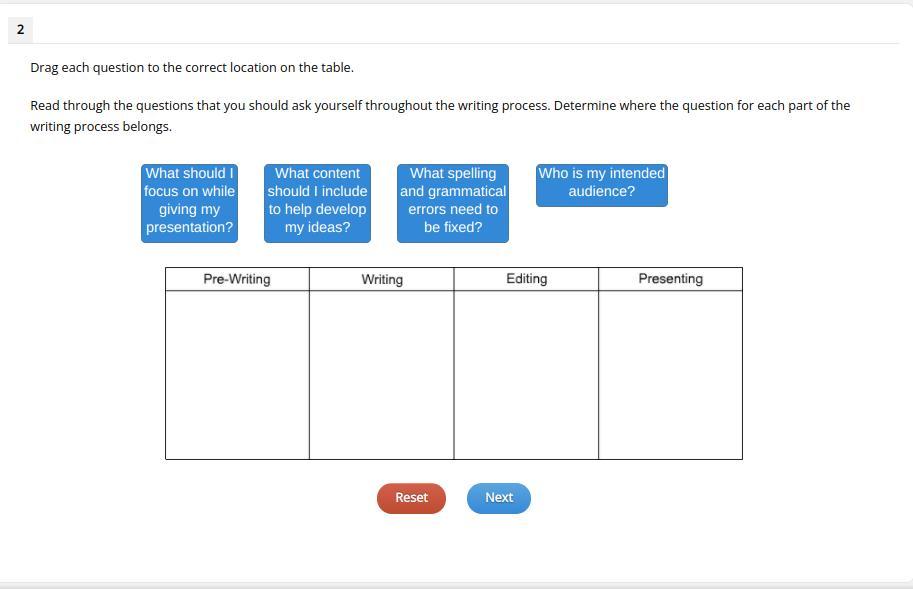The height and width of the screenshot is (589, 913).
Task: Select the empty cell below Editing
Action: click(526, 375)
